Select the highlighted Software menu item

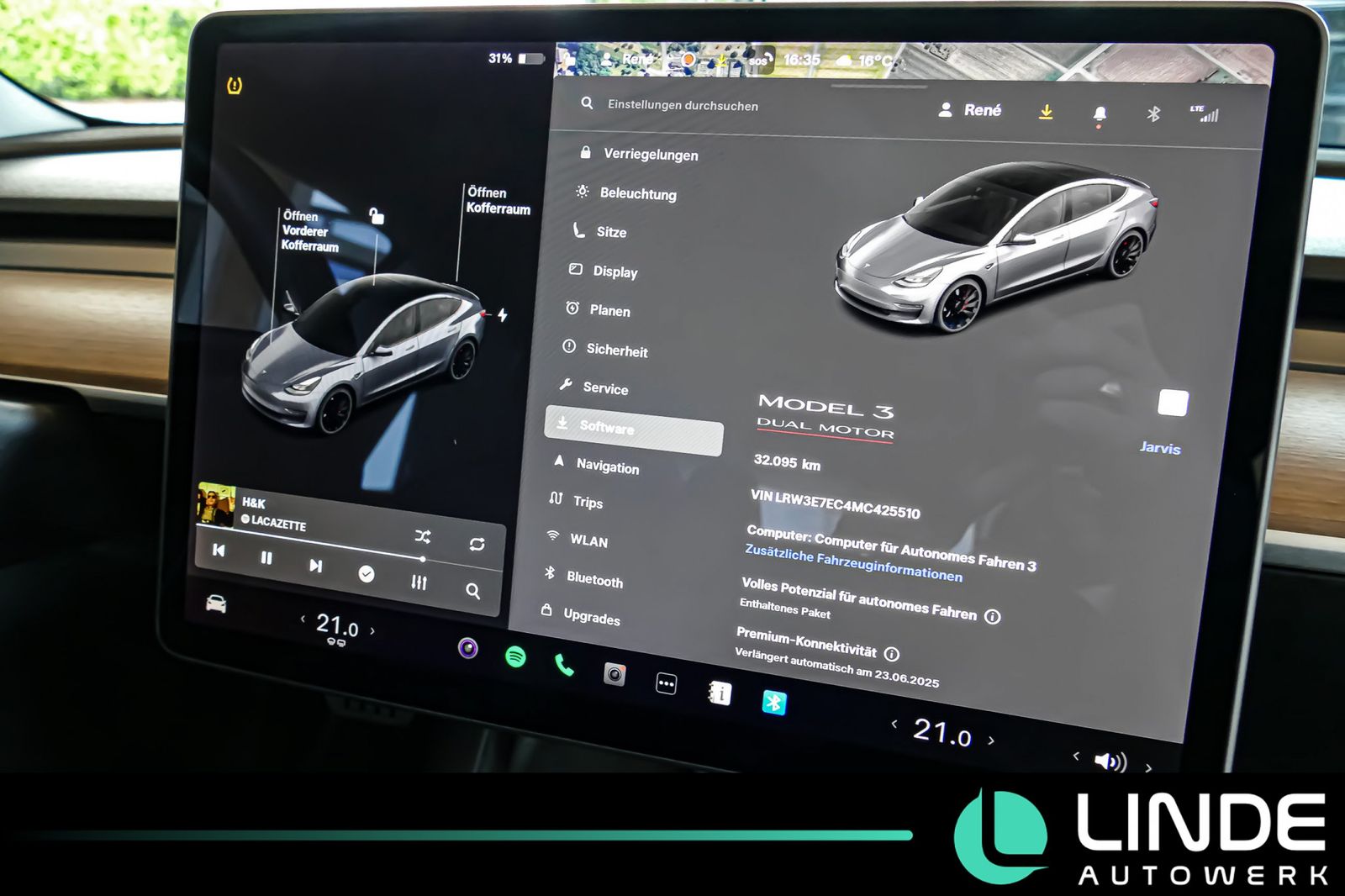click(634, 430)
